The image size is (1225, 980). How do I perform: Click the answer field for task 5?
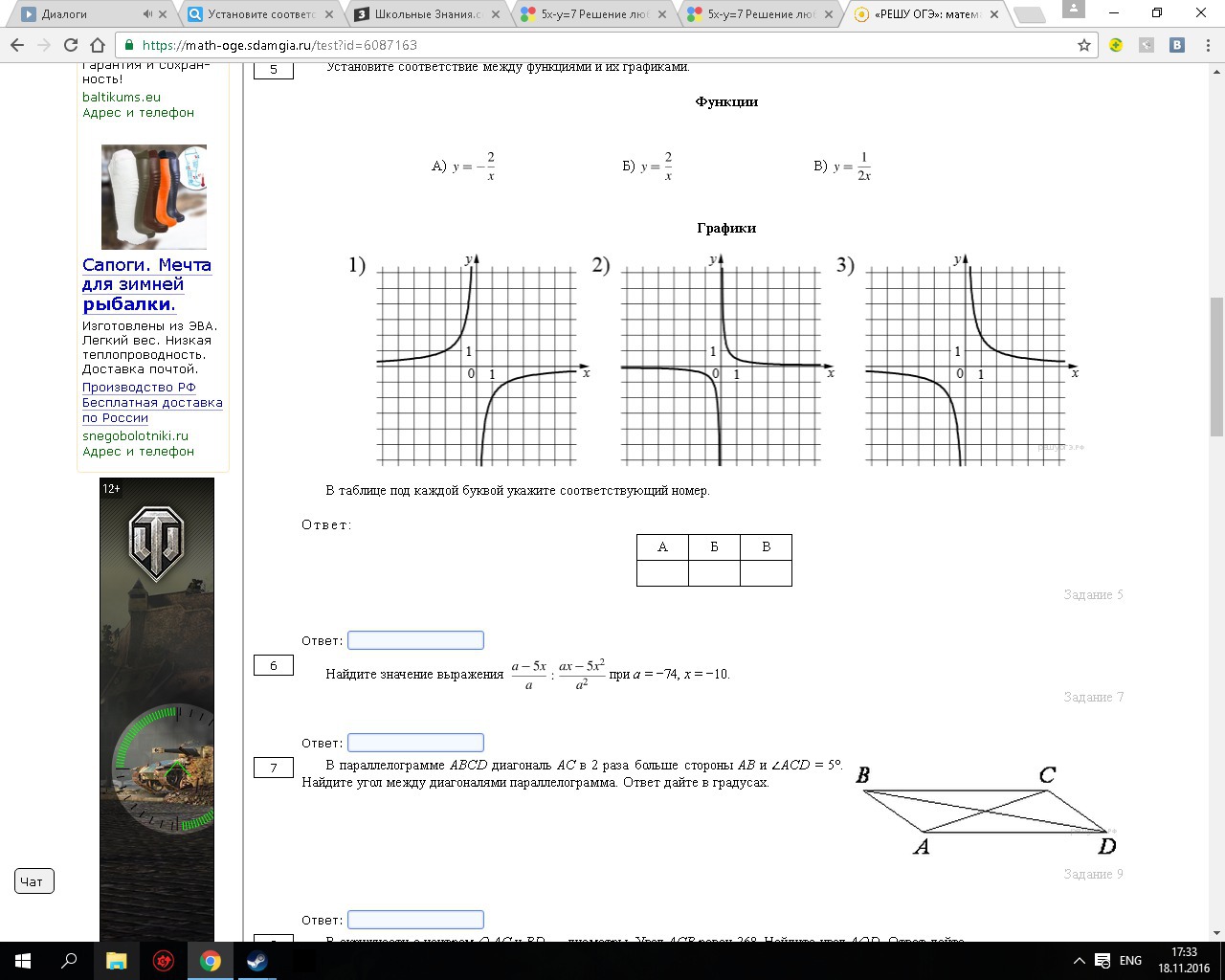pos(415,640)
